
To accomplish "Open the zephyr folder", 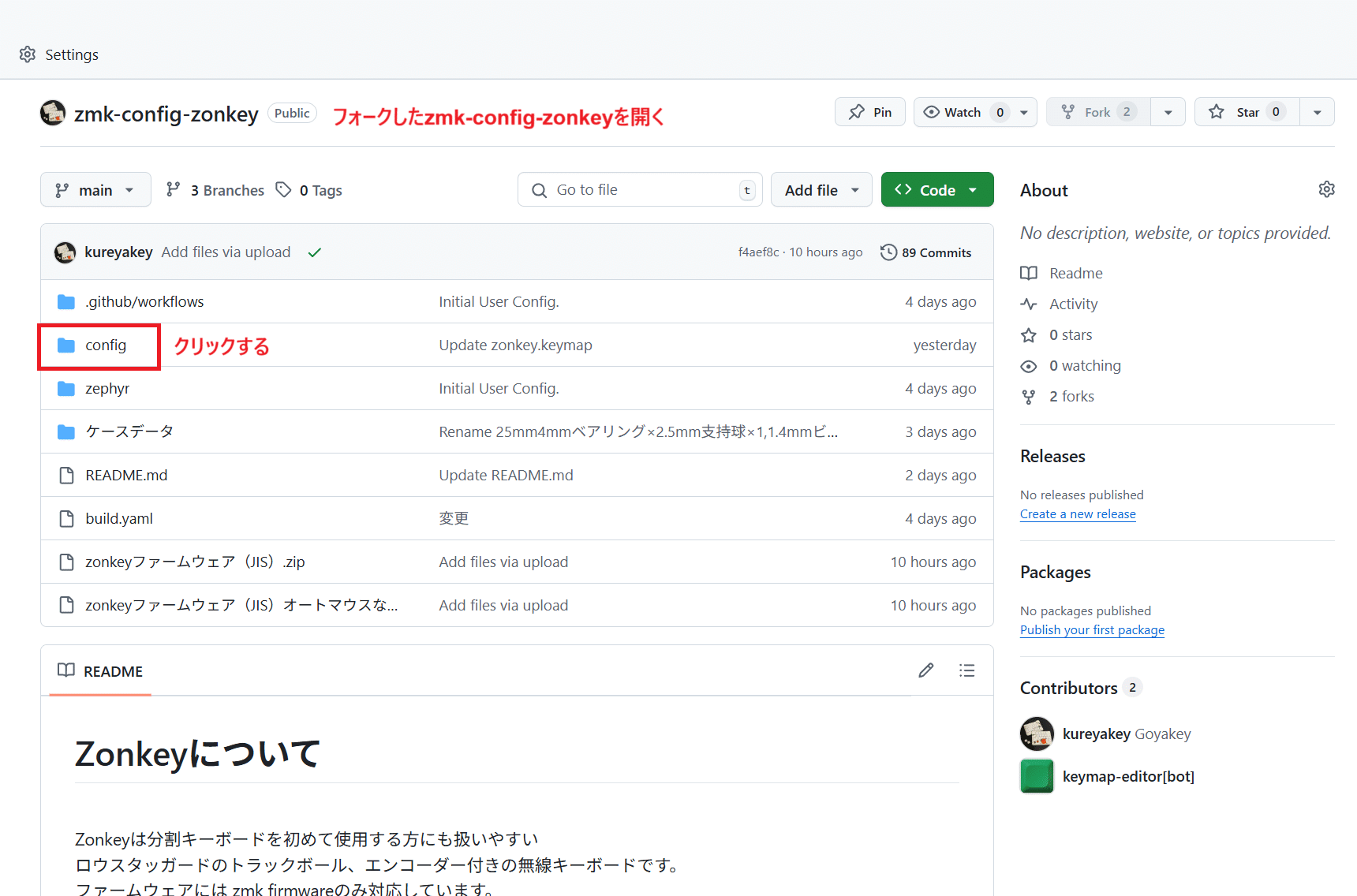I will tap(107, 389).
